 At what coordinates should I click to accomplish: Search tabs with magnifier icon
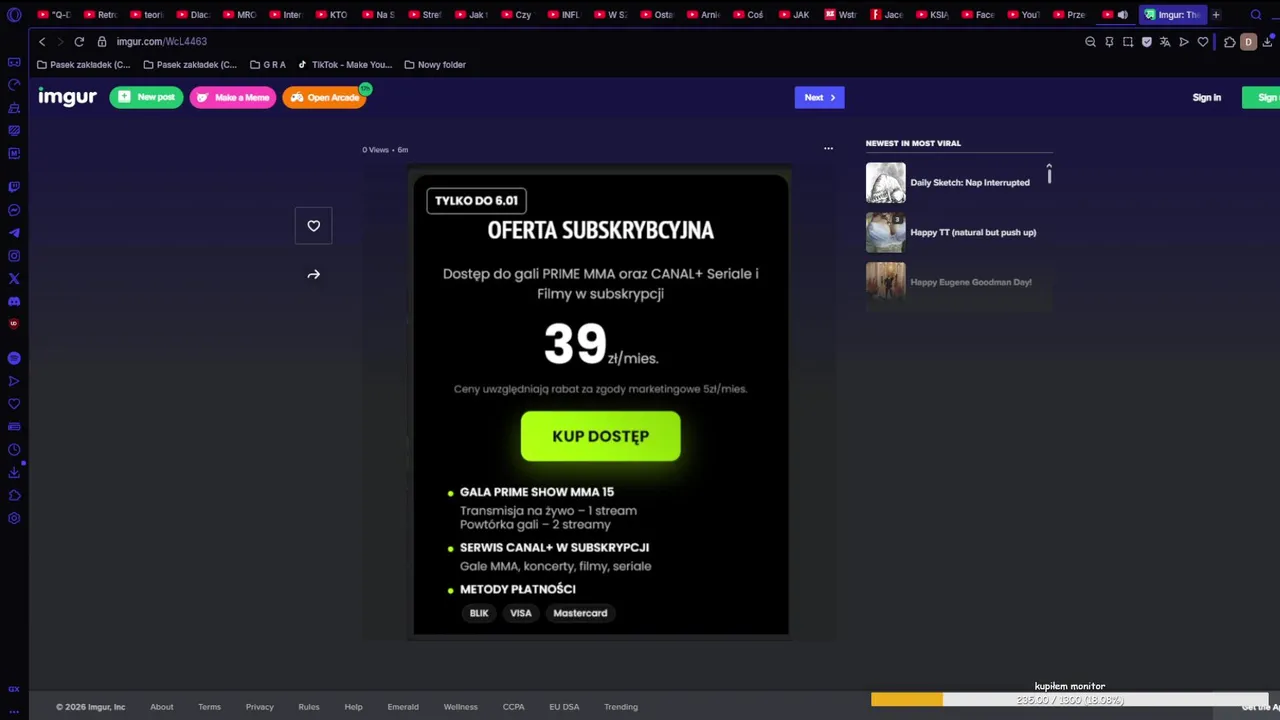pos(1256,15)
